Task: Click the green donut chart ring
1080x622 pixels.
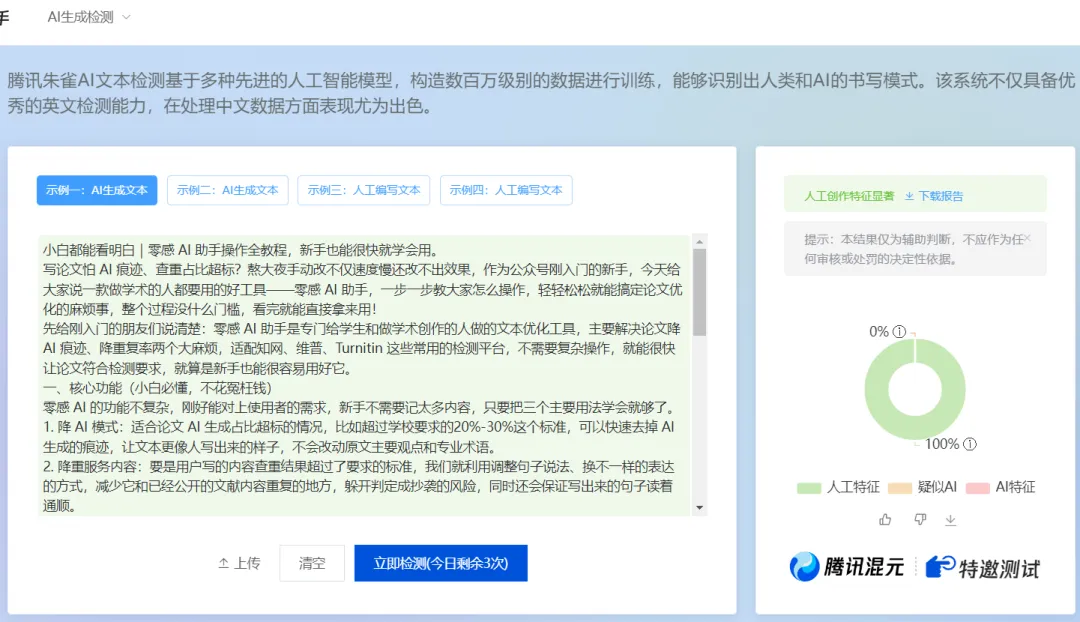Action: click(x=877, y=390)
